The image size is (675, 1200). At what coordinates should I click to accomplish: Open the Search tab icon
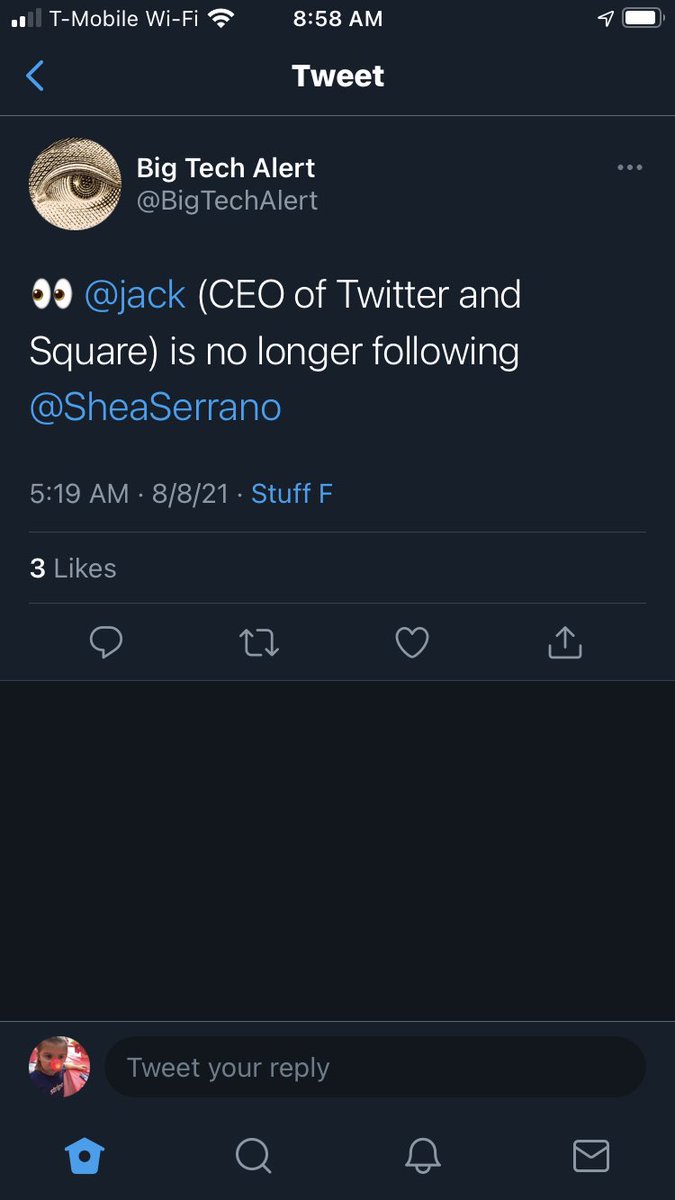pyautogui.click(x=253, y=1156)
